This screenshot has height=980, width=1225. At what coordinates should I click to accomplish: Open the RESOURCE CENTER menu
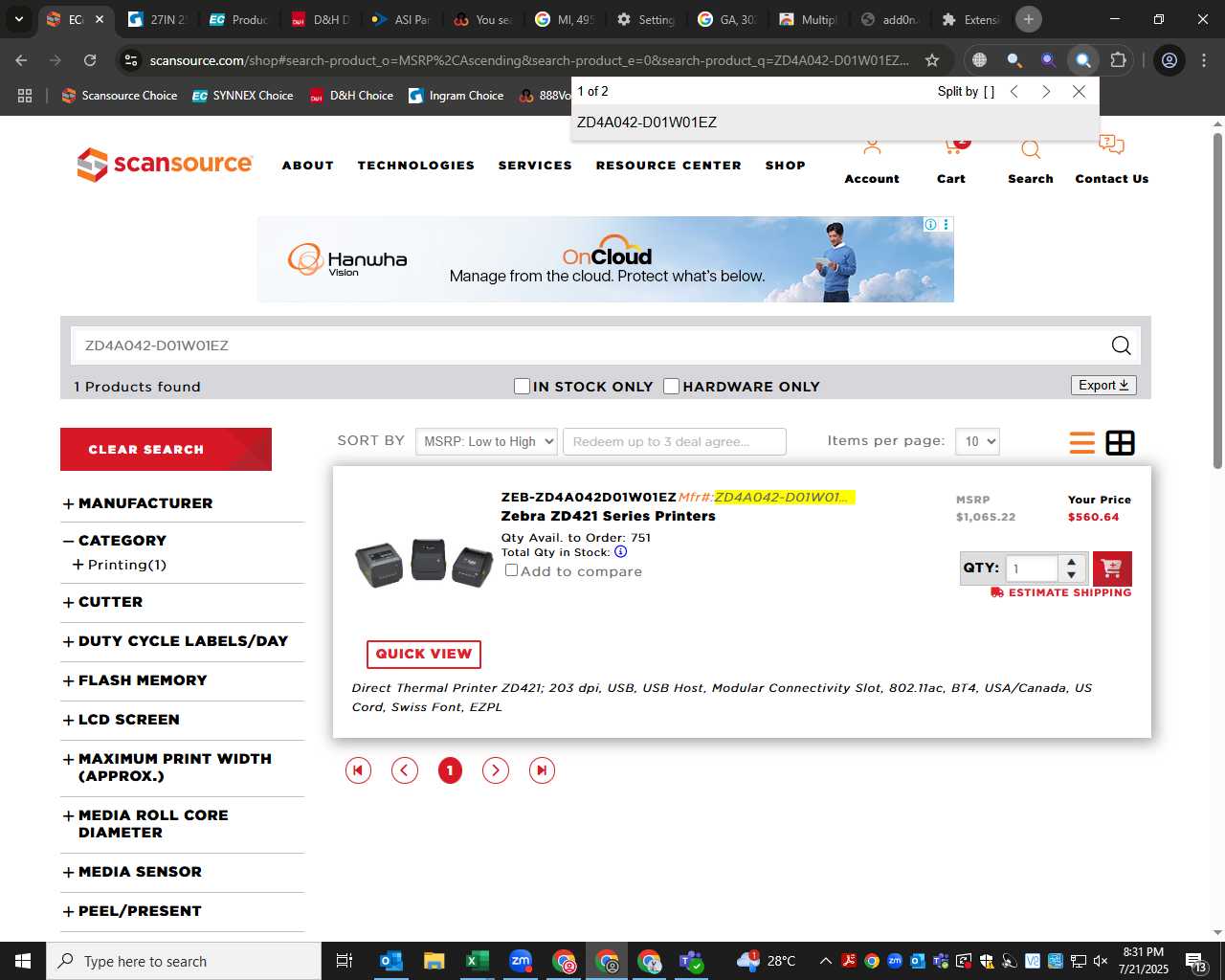[x=668, y=166]
